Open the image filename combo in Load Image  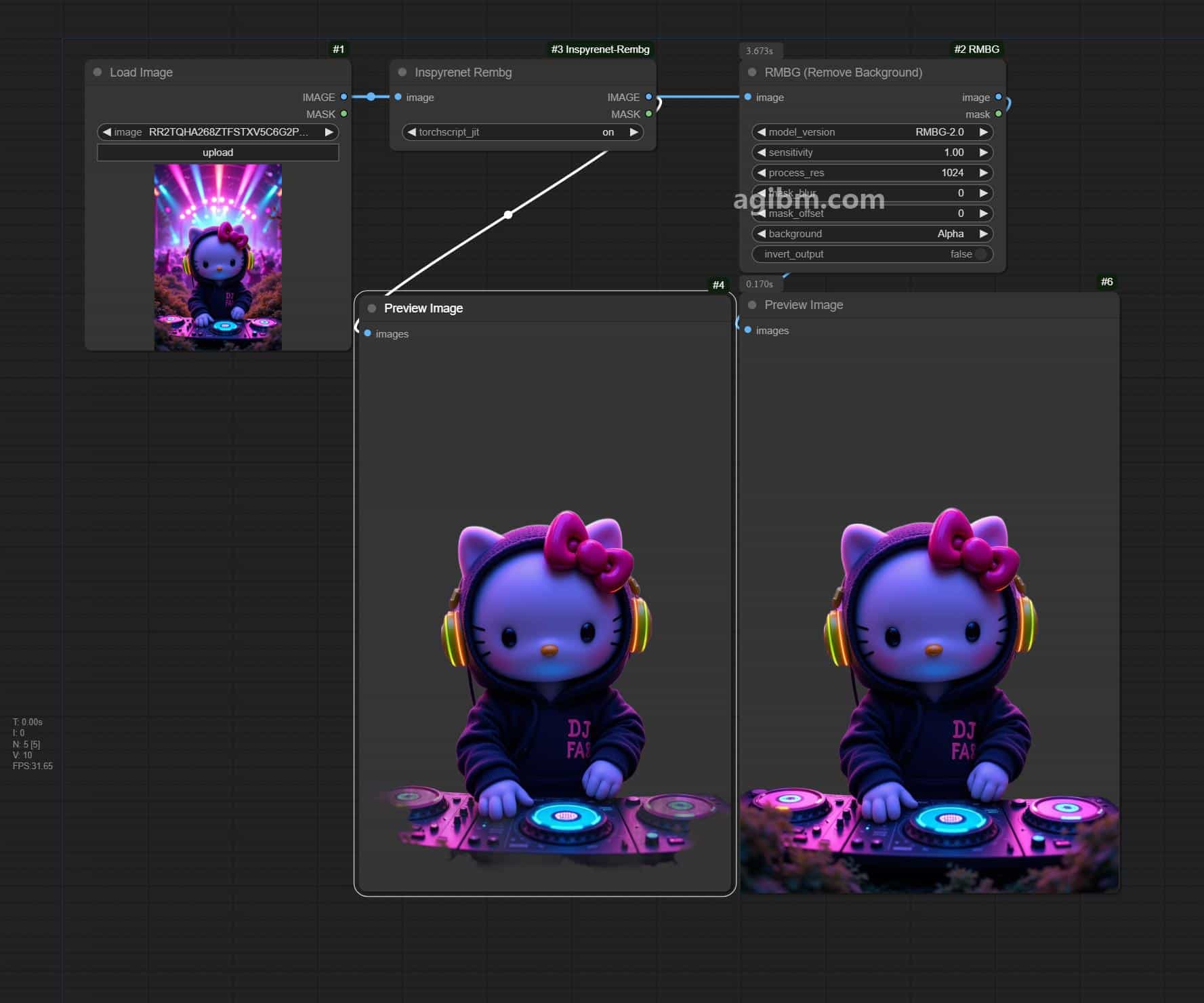point(218,132)
